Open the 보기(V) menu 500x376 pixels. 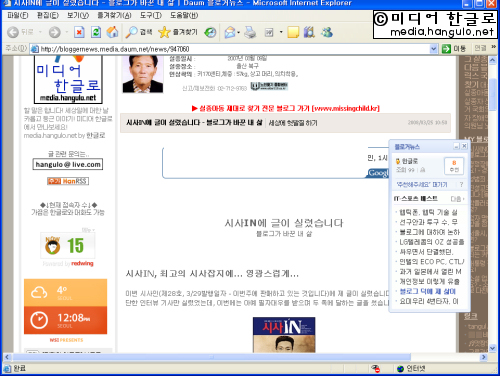(x=78, y=15)
